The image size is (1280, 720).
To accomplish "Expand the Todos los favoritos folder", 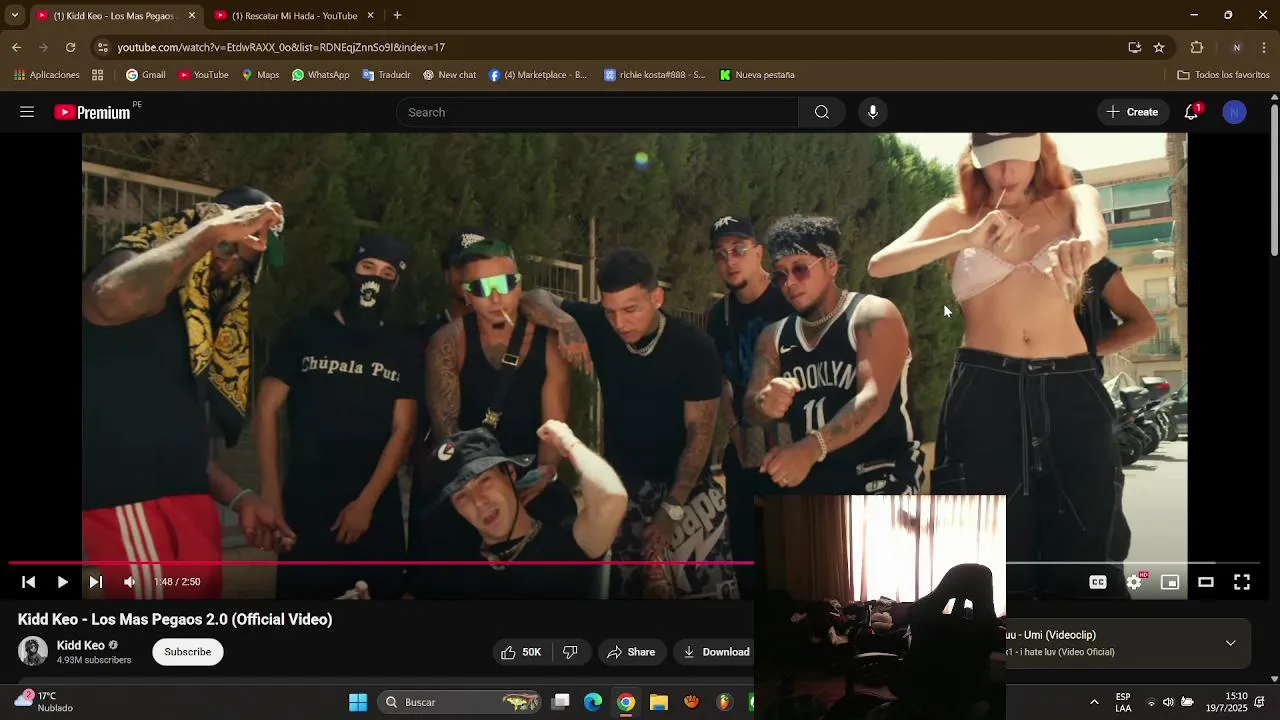I will (1223, 75).
